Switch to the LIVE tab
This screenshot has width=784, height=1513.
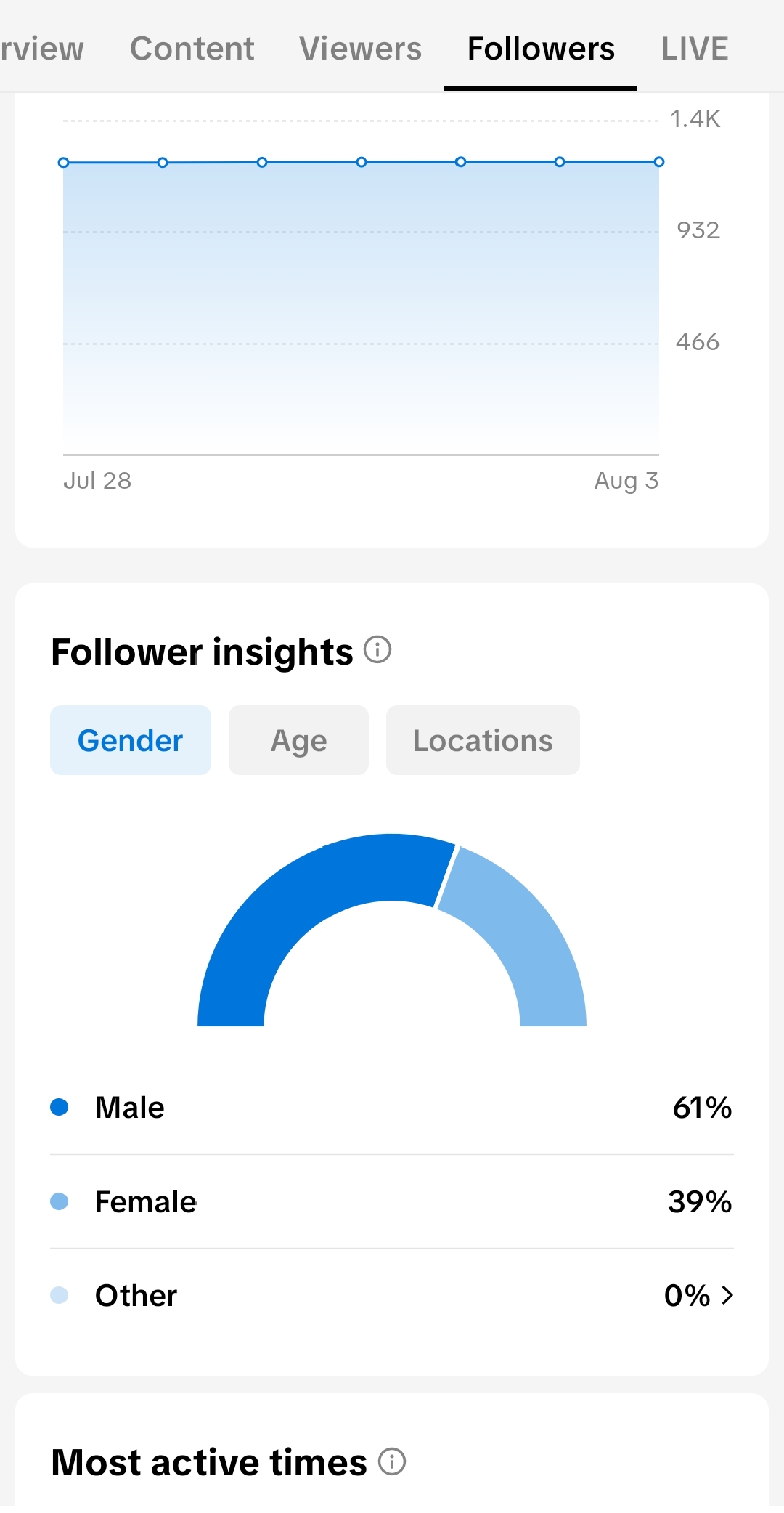pos(695,49)
